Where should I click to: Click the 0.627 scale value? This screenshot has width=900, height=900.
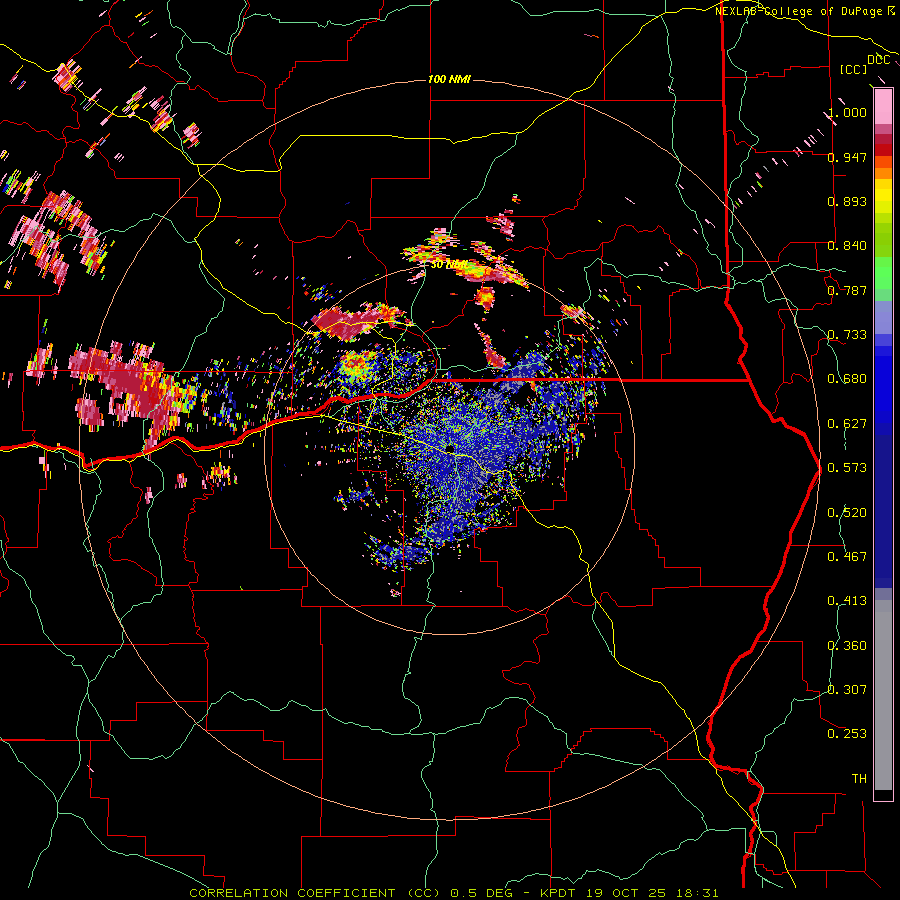(847, 424)
